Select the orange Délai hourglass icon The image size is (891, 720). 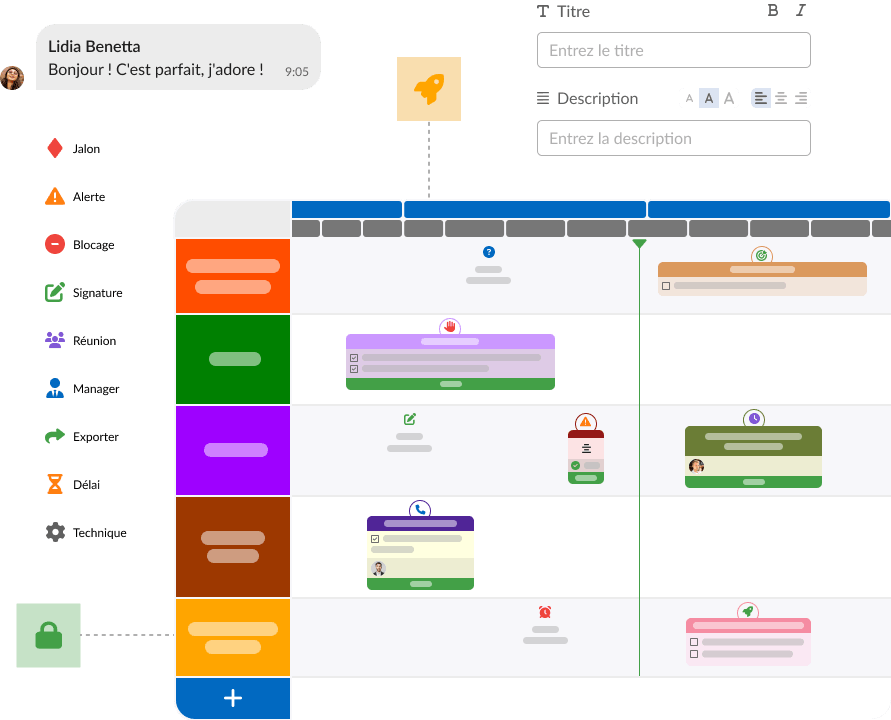click(55, 484)
